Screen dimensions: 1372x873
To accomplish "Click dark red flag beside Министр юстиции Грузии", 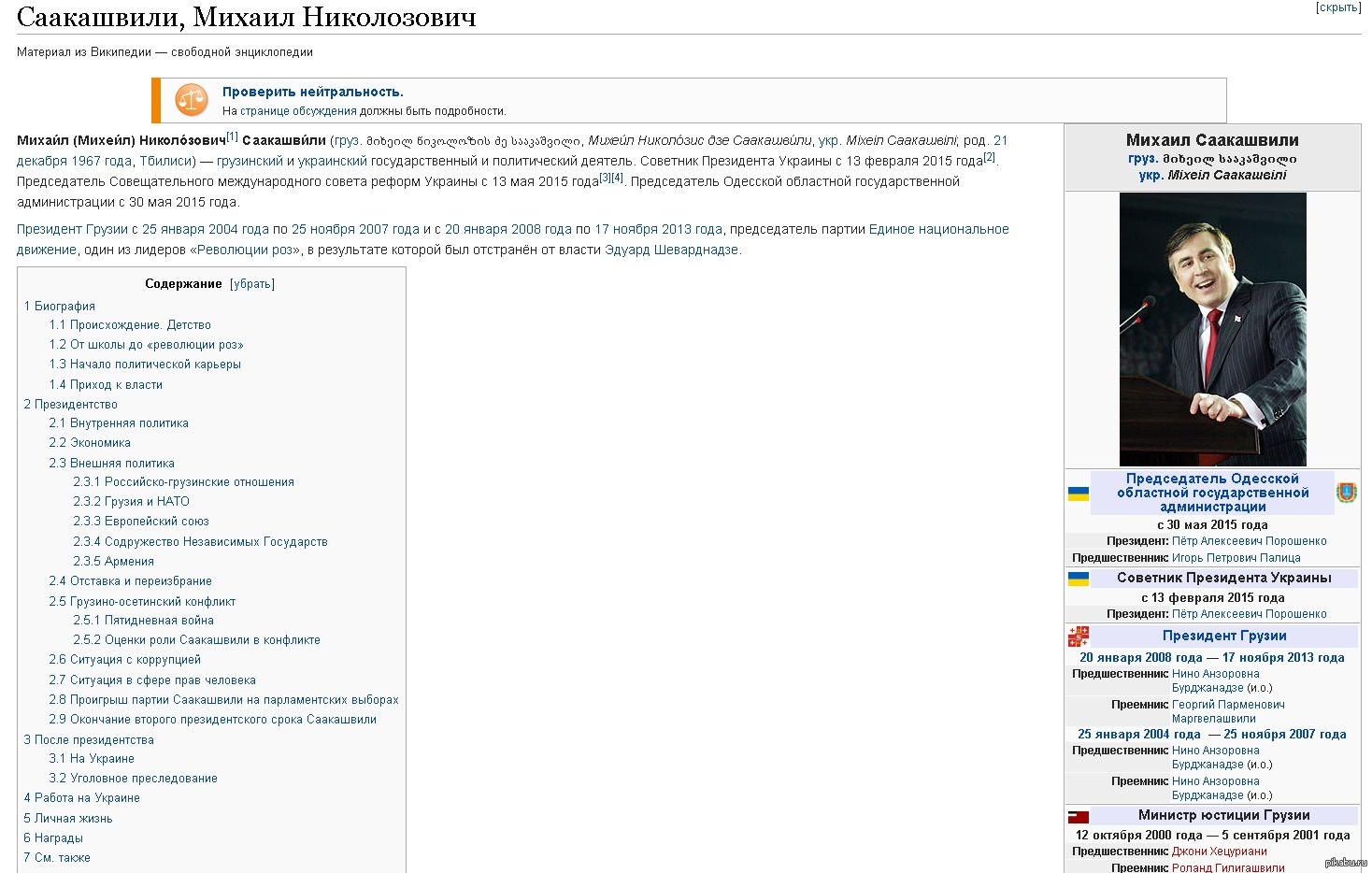I will [1078, 816].
